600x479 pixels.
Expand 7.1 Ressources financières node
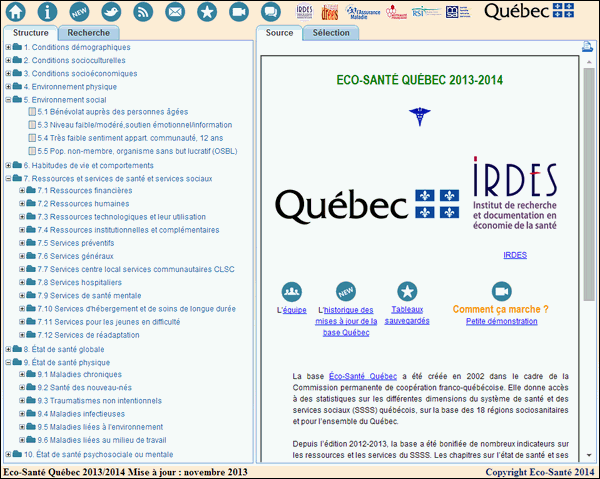tap(22, 190)
